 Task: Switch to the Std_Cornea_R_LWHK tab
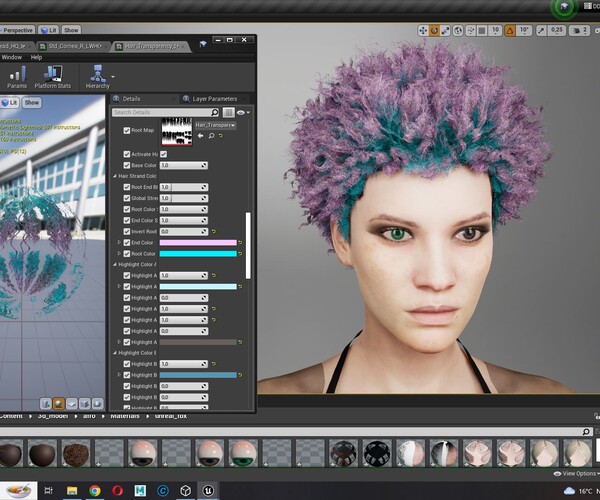coord(73,46)
